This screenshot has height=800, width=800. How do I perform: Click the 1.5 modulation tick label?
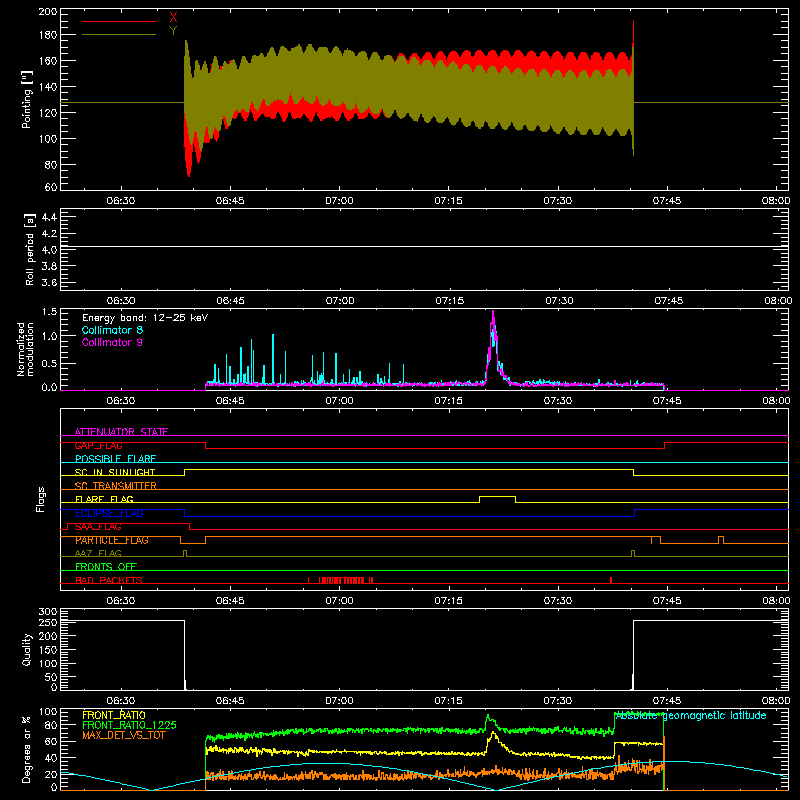point(49,312)
